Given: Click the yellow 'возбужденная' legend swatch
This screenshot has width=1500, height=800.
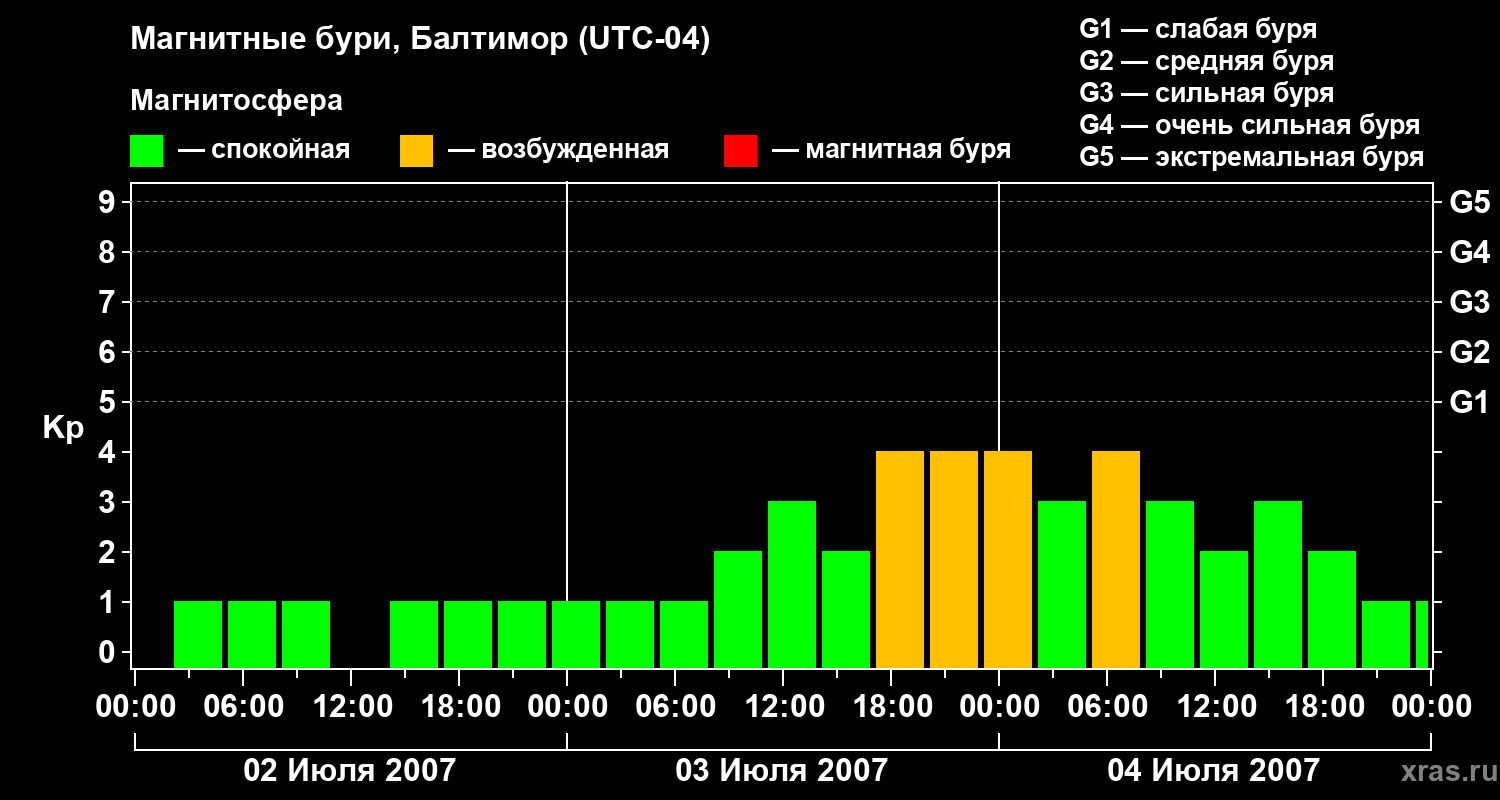Looking at the screenshot, I should pos(417,151).
